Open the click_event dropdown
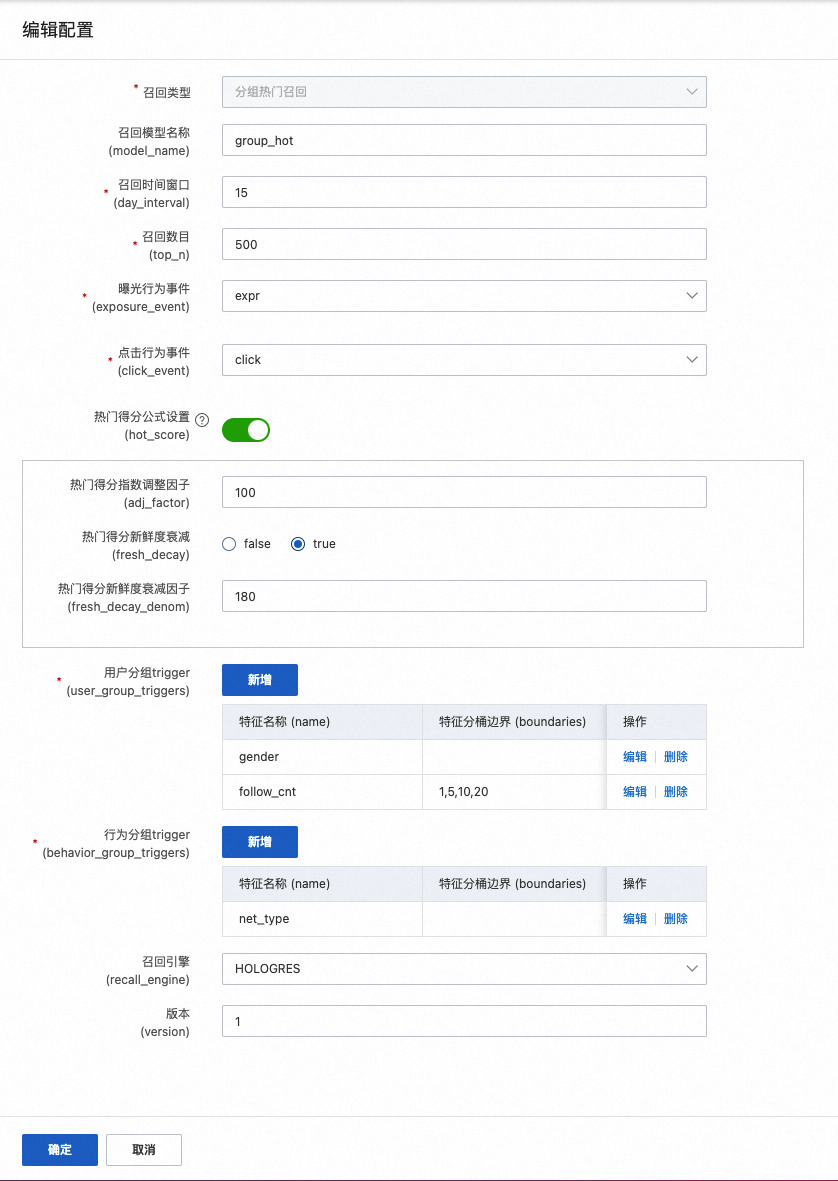 pyautogui.click(x=464, y=360)
